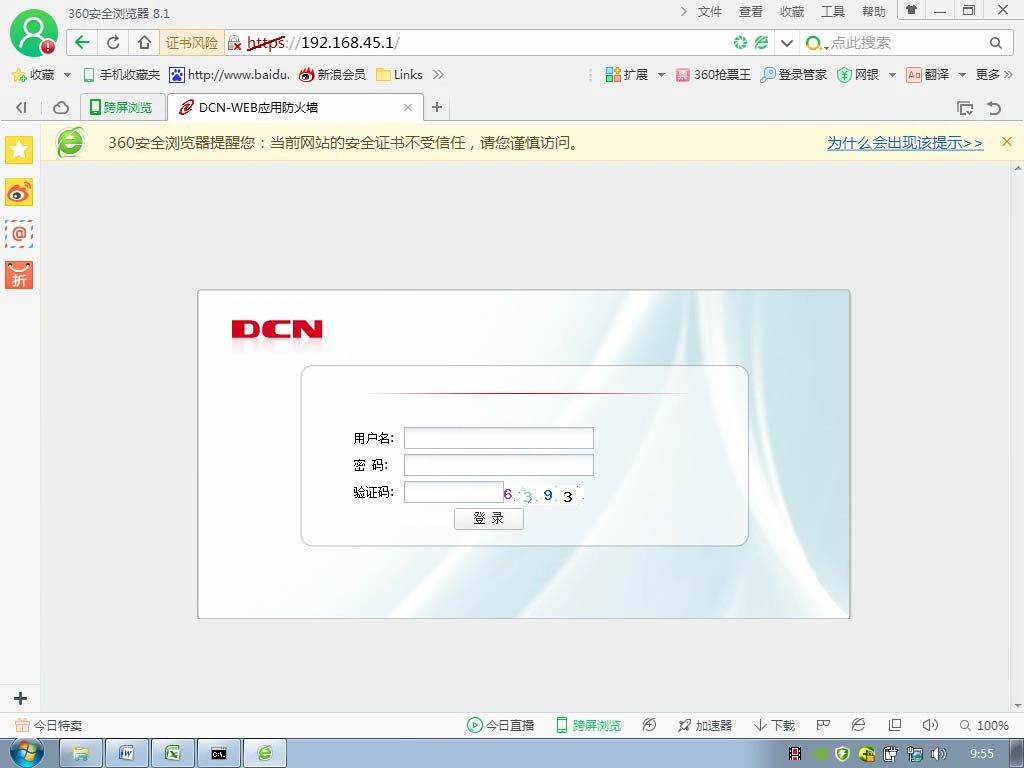Click the 用户名 username field
This screenshot has height=768, width=1024.
tap(499, 438)
